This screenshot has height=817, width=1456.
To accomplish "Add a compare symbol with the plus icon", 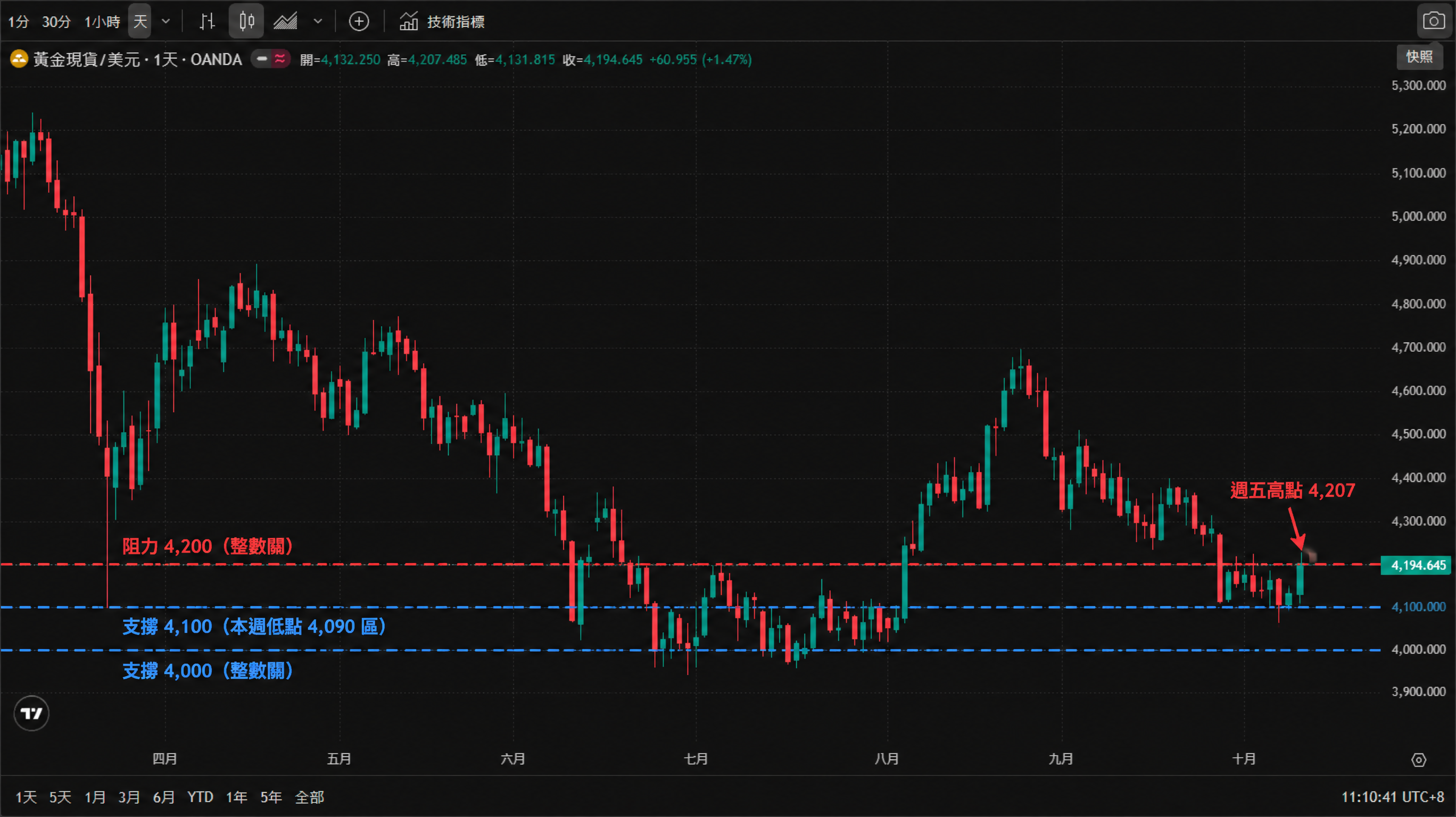I will [359, 21].
